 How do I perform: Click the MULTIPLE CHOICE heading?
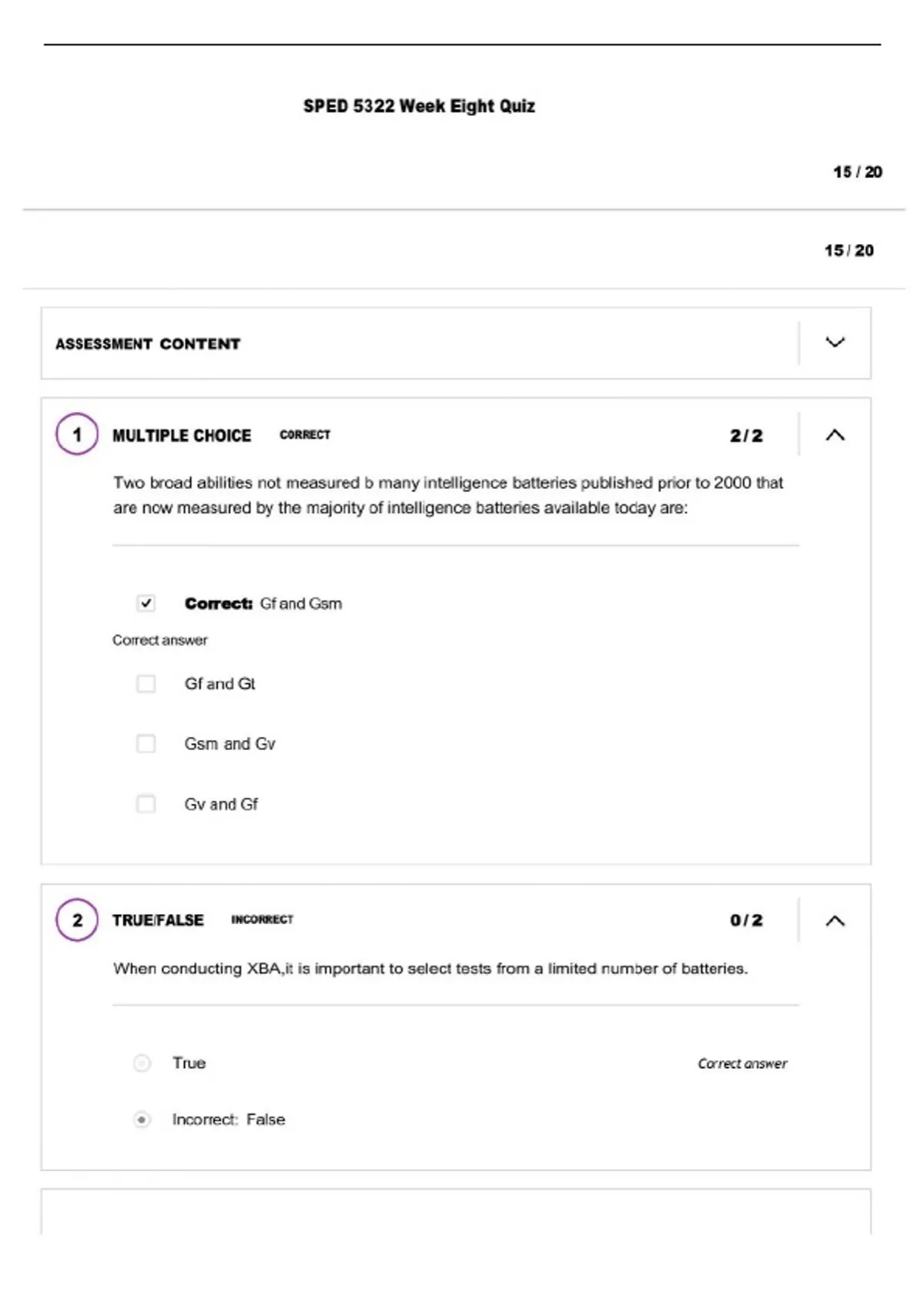tap(182, 436)
